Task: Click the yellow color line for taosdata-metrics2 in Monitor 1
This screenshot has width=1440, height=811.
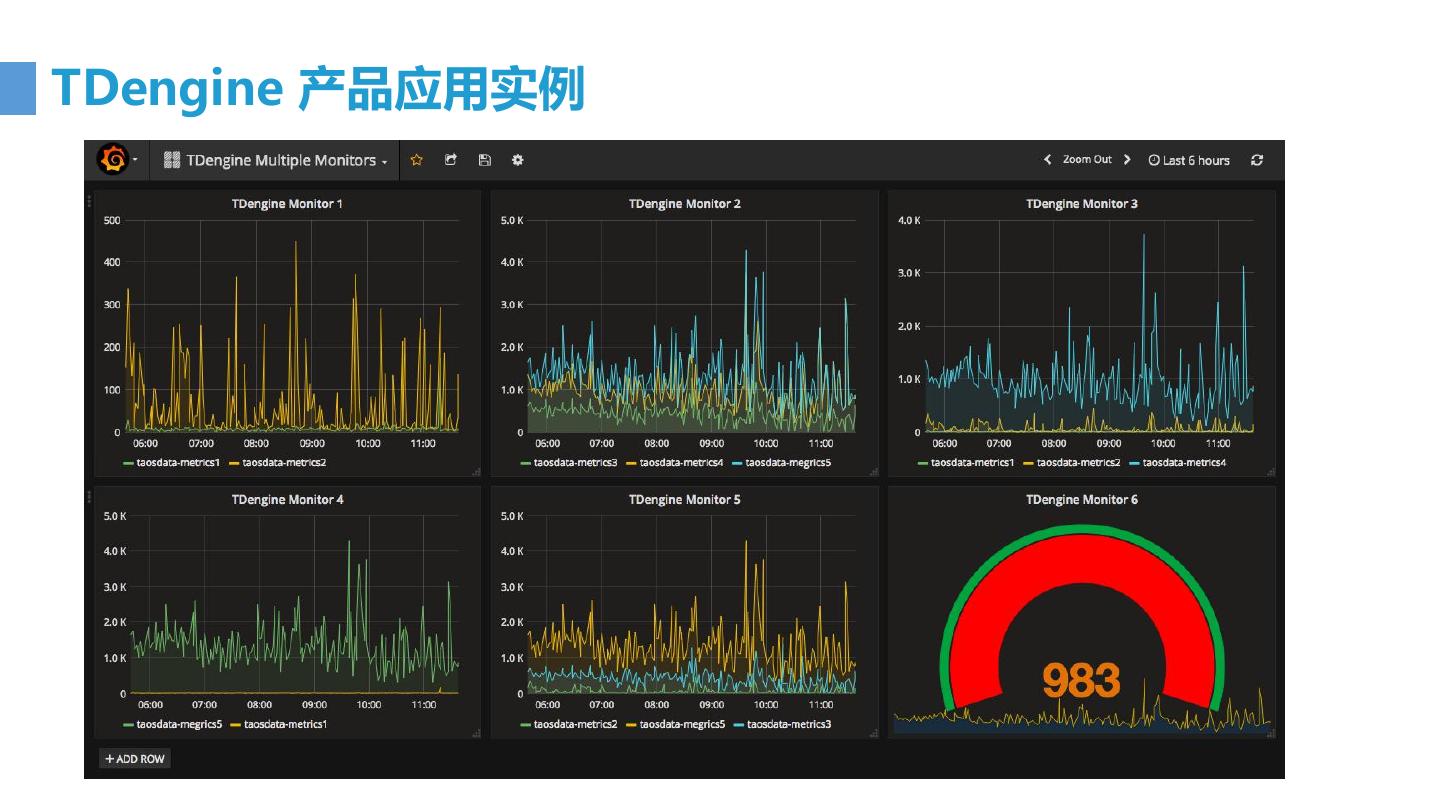Action: coord(235,463)
